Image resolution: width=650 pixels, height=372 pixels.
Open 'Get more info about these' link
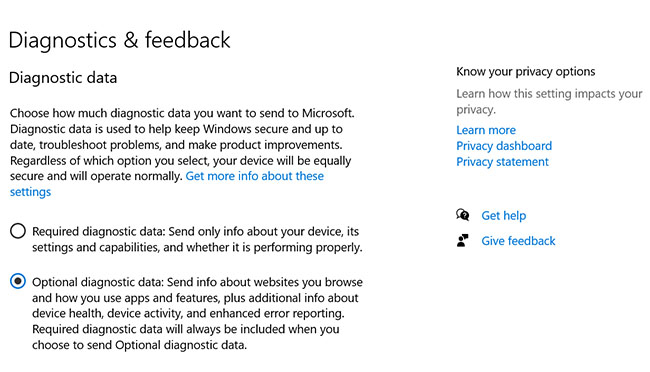coord(255,176)
